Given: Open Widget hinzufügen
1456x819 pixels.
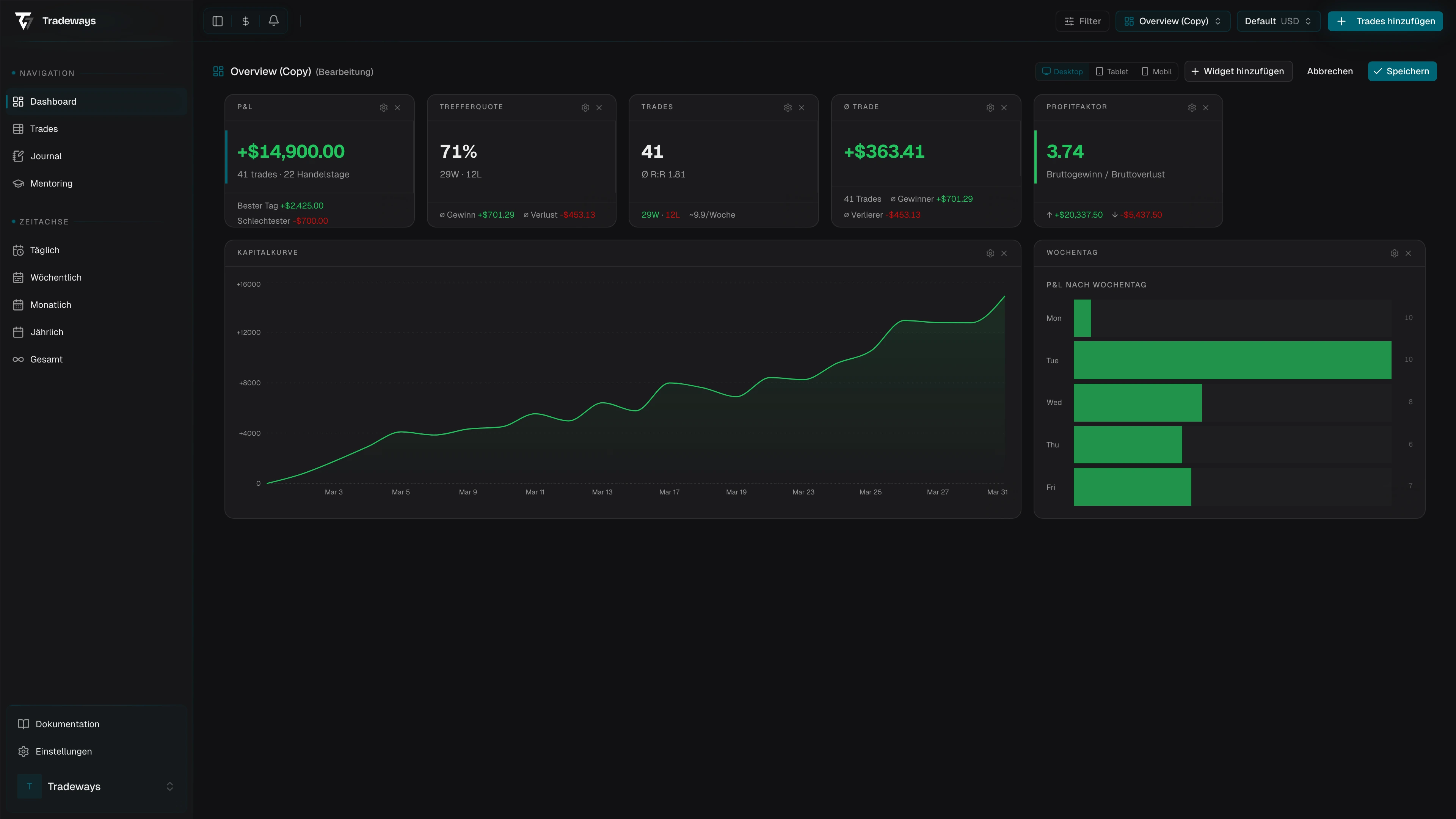Looking at the screenshot, I should [1238, 71].
